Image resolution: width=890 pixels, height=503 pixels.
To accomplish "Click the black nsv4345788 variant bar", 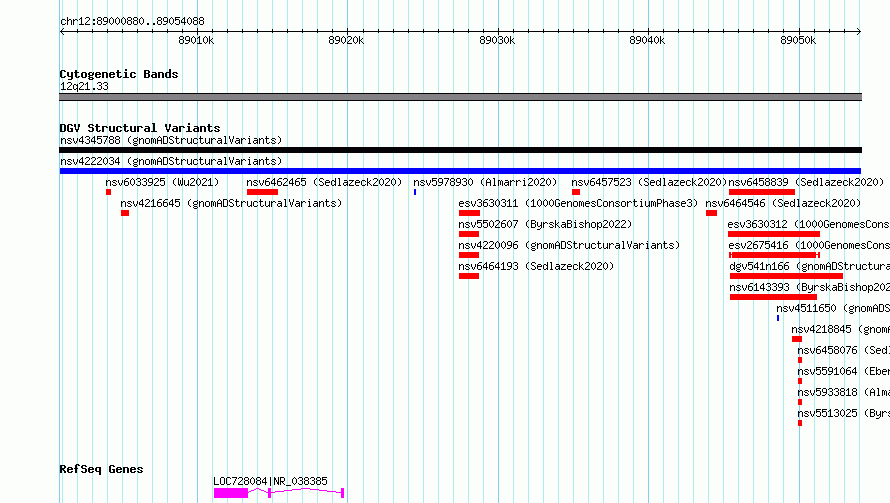I will [x=460, y=150].
